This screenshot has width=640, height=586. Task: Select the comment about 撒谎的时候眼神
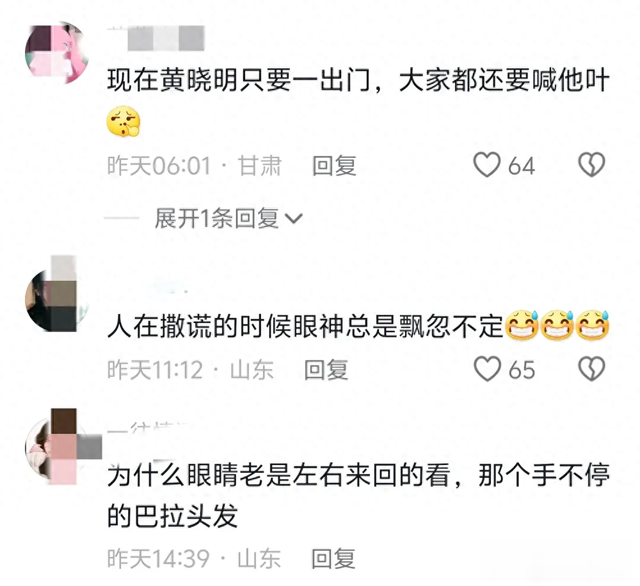358,326
